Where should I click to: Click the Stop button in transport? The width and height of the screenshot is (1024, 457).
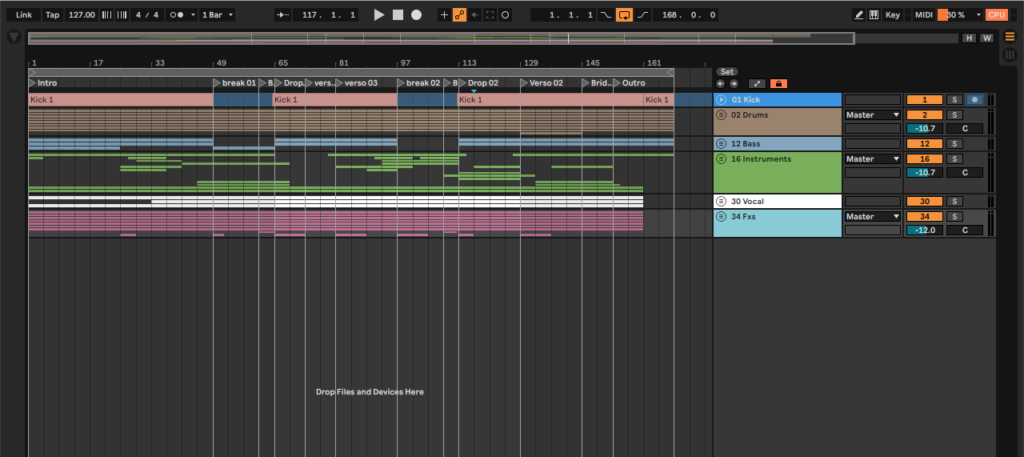pos(397,15)
